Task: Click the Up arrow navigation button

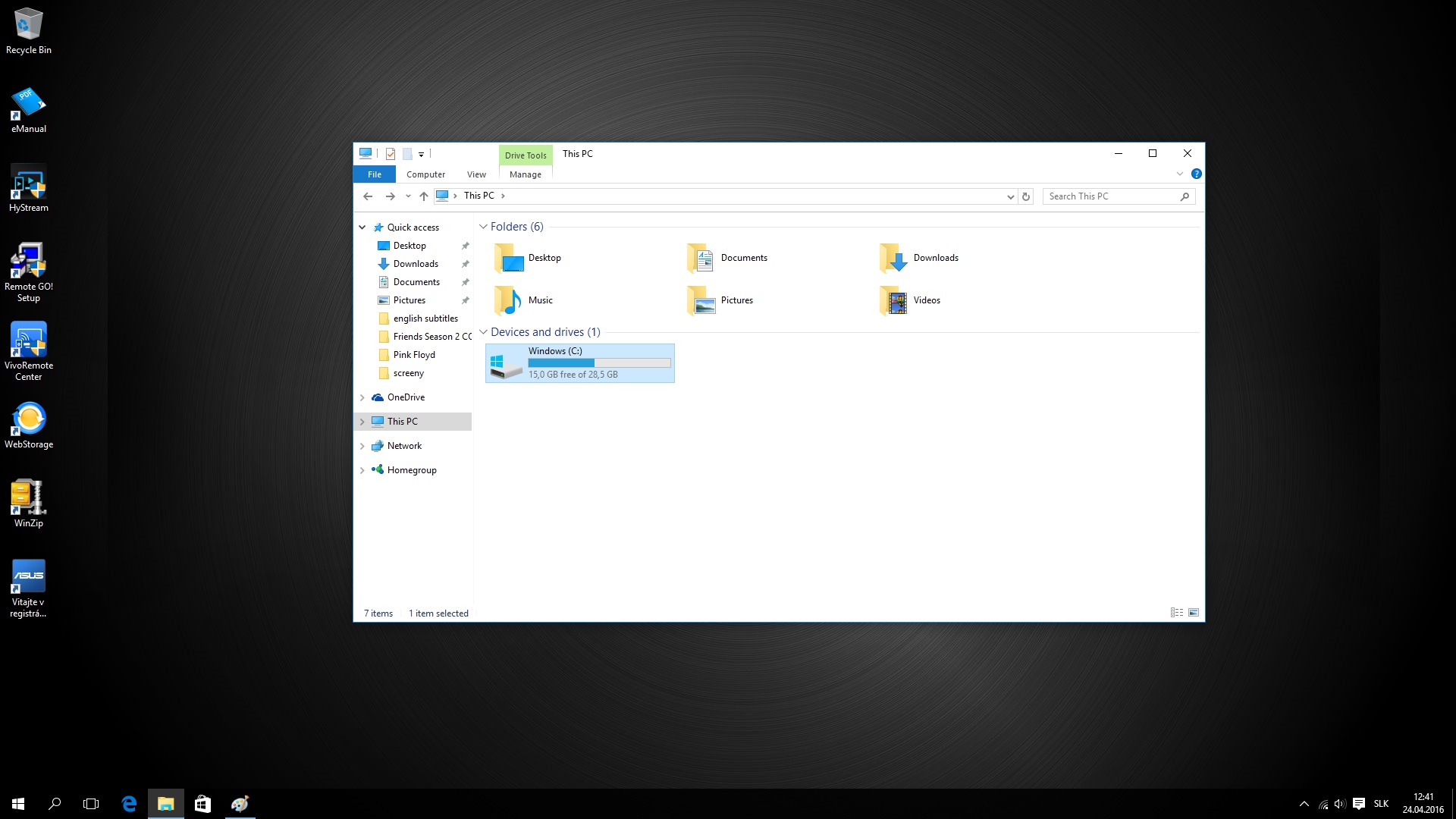Action: pyautogui.click(x=424, y=196)
